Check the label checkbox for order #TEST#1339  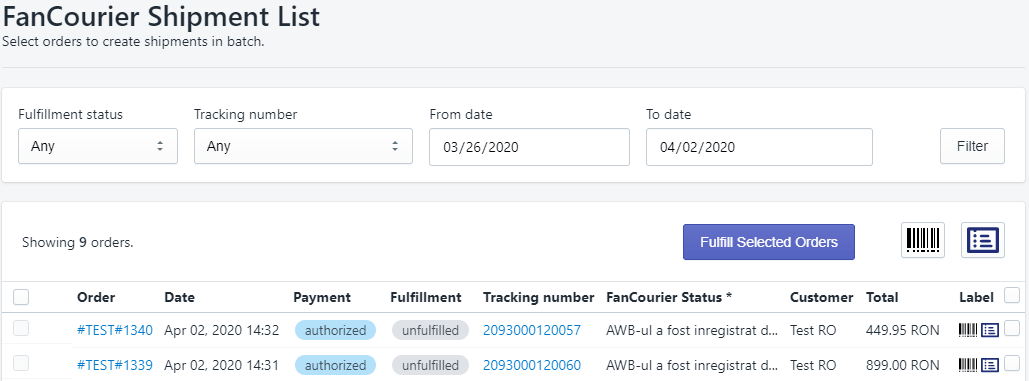click(1012, 362)
